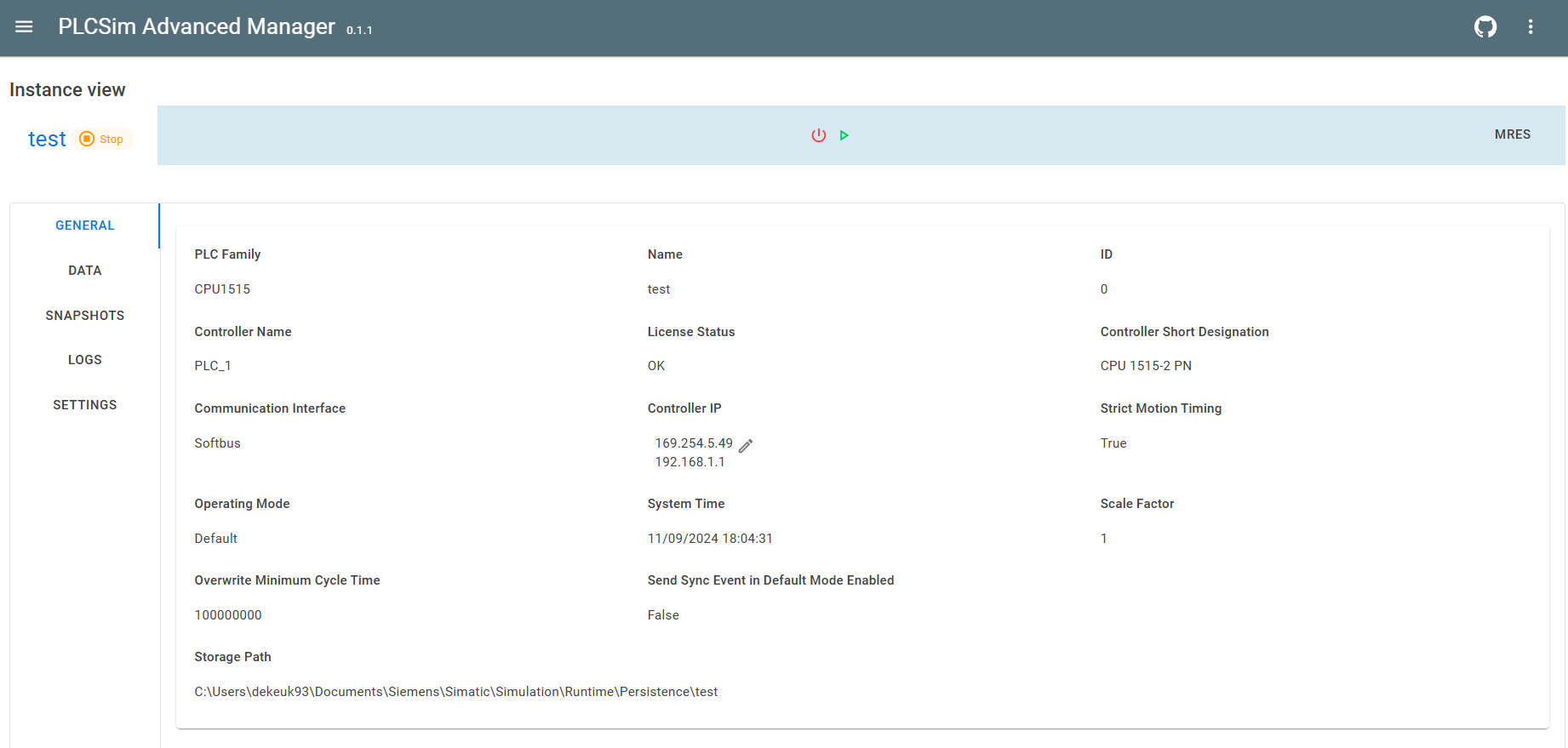Viewport: 1568px width, 748px height.
Task: Go to the LOGS tab
Action: 85,360
